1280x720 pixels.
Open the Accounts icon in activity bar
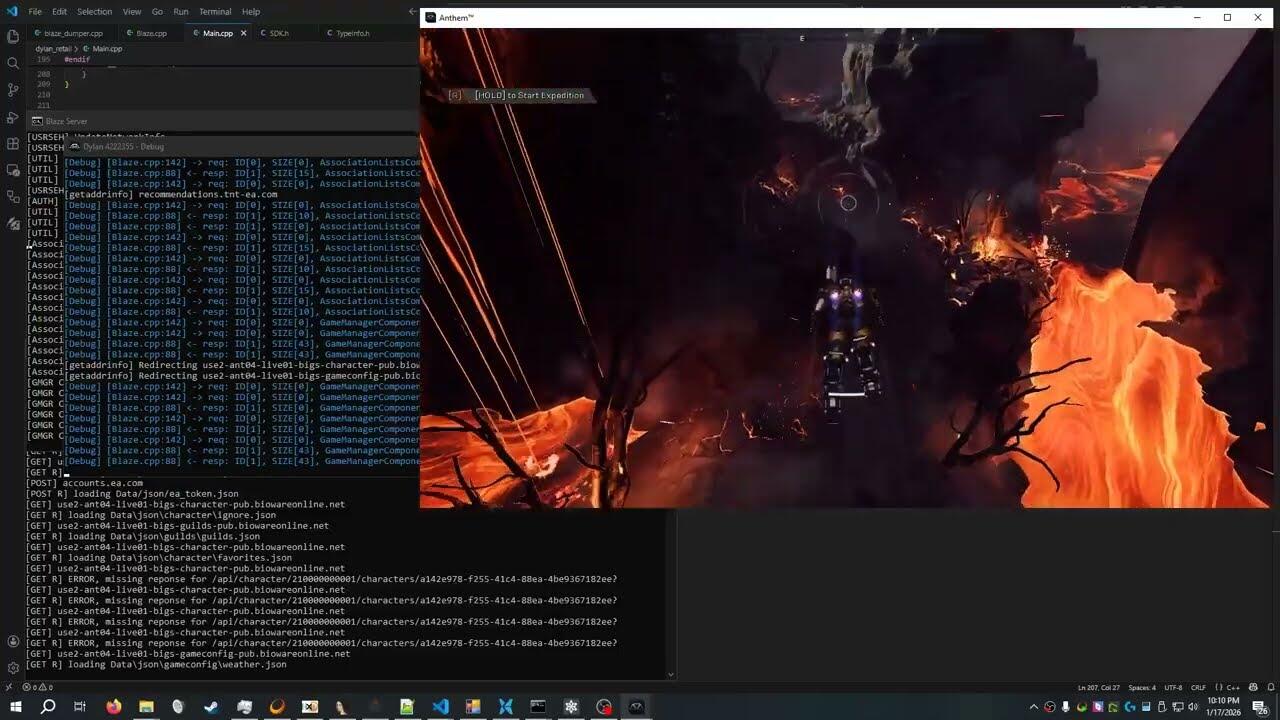[13, 641]
